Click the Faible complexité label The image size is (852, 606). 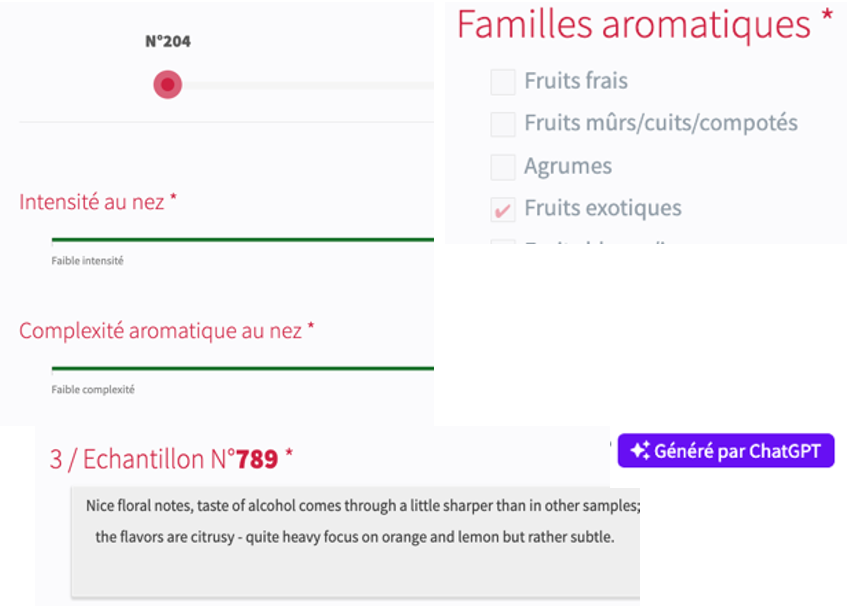(x=93, y=389)
